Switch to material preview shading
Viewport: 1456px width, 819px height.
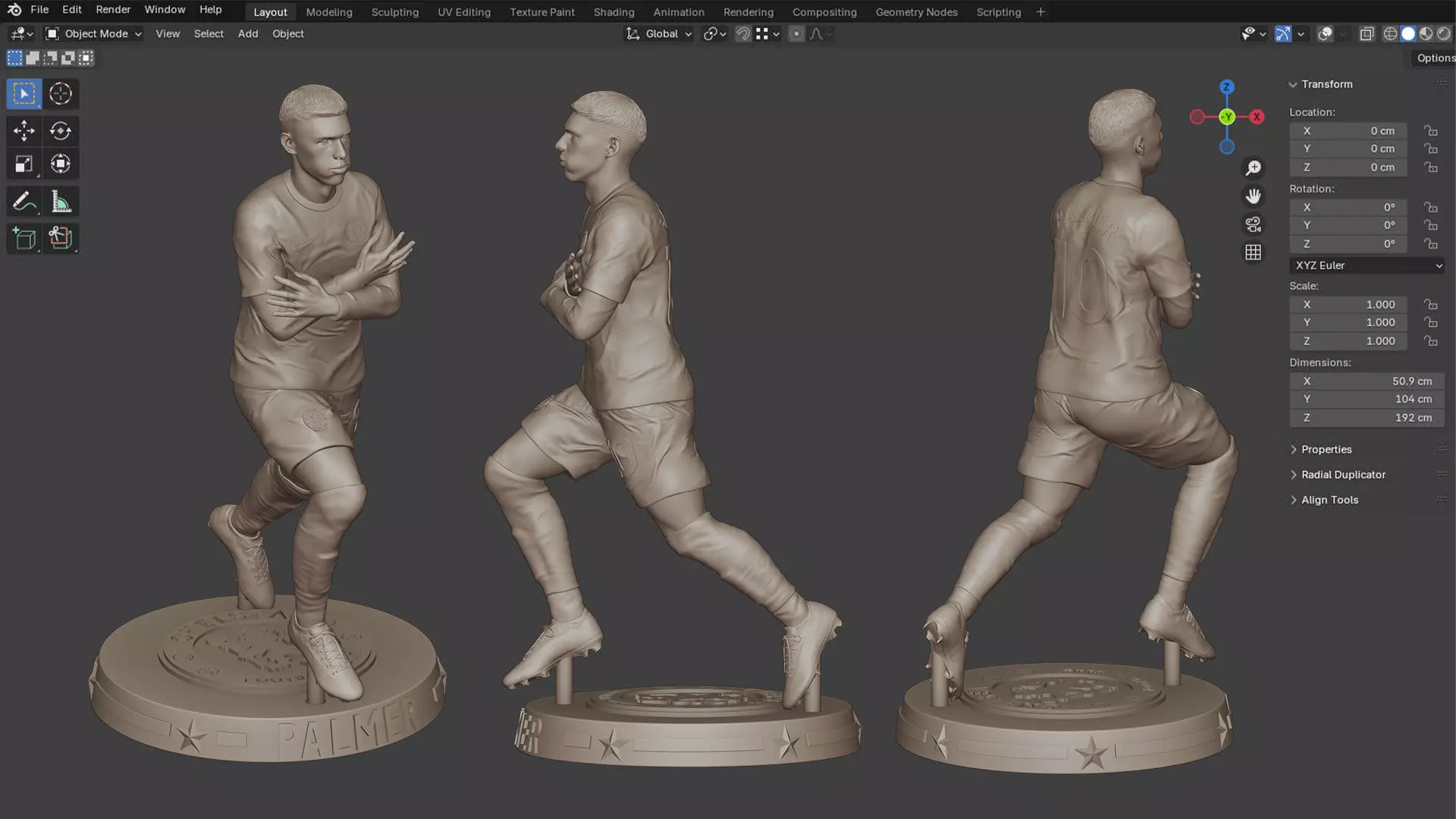click(1426, 34)
